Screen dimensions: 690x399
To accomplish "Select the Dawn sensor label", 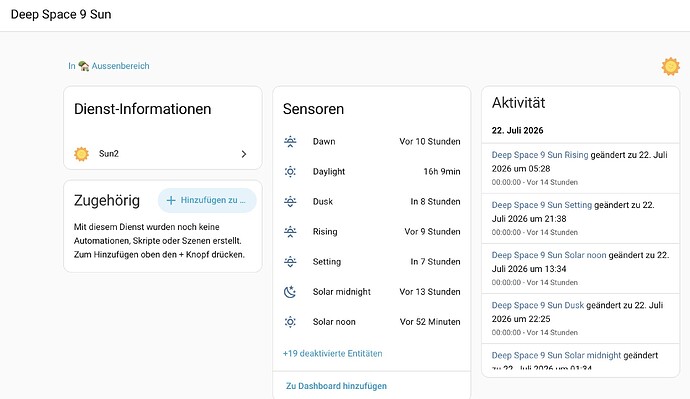I will point(324,142).
